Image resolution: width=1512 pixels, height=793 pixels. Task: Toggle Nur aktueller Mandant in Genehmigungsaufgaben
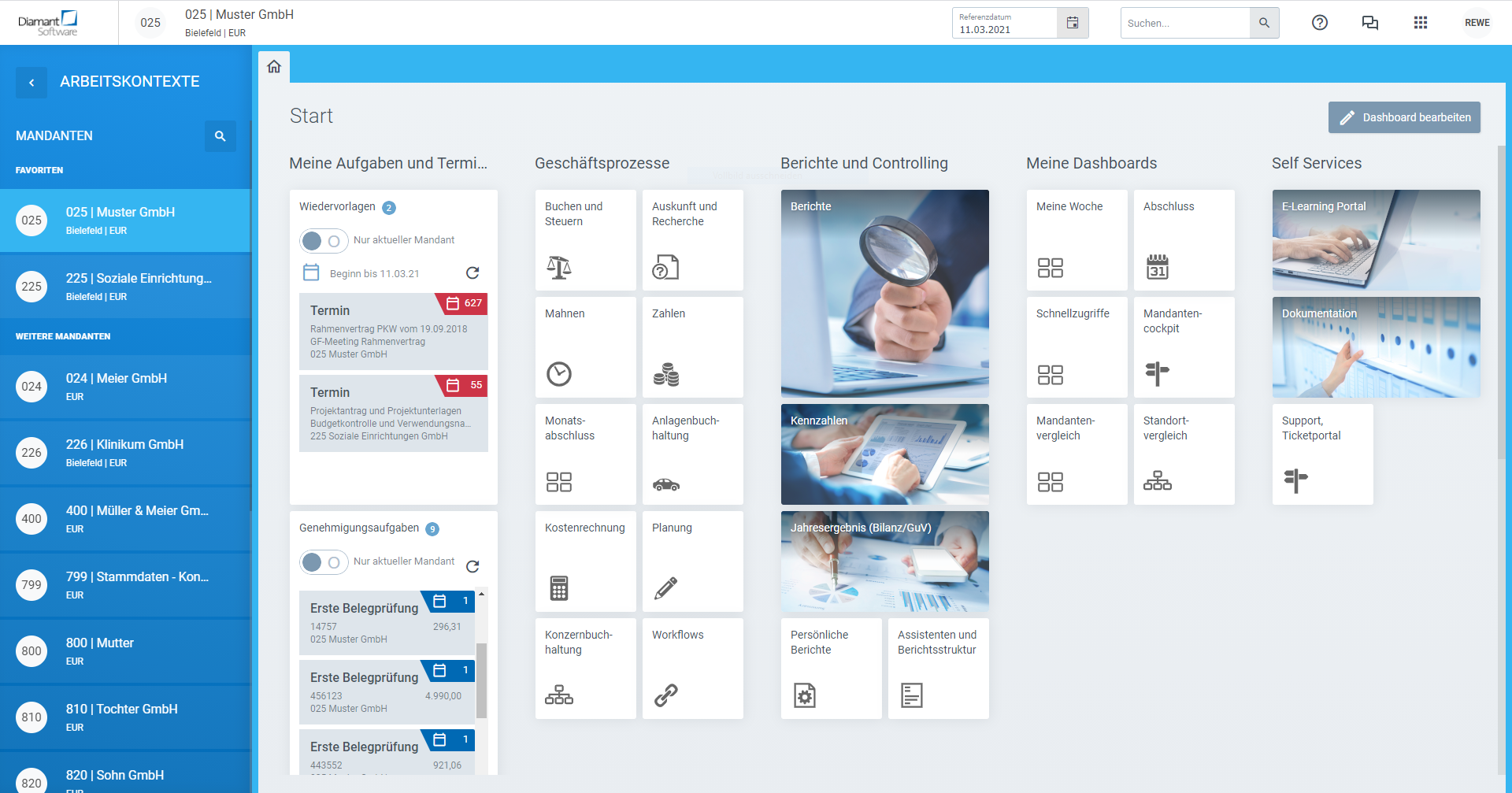click(x=324, y=562)
